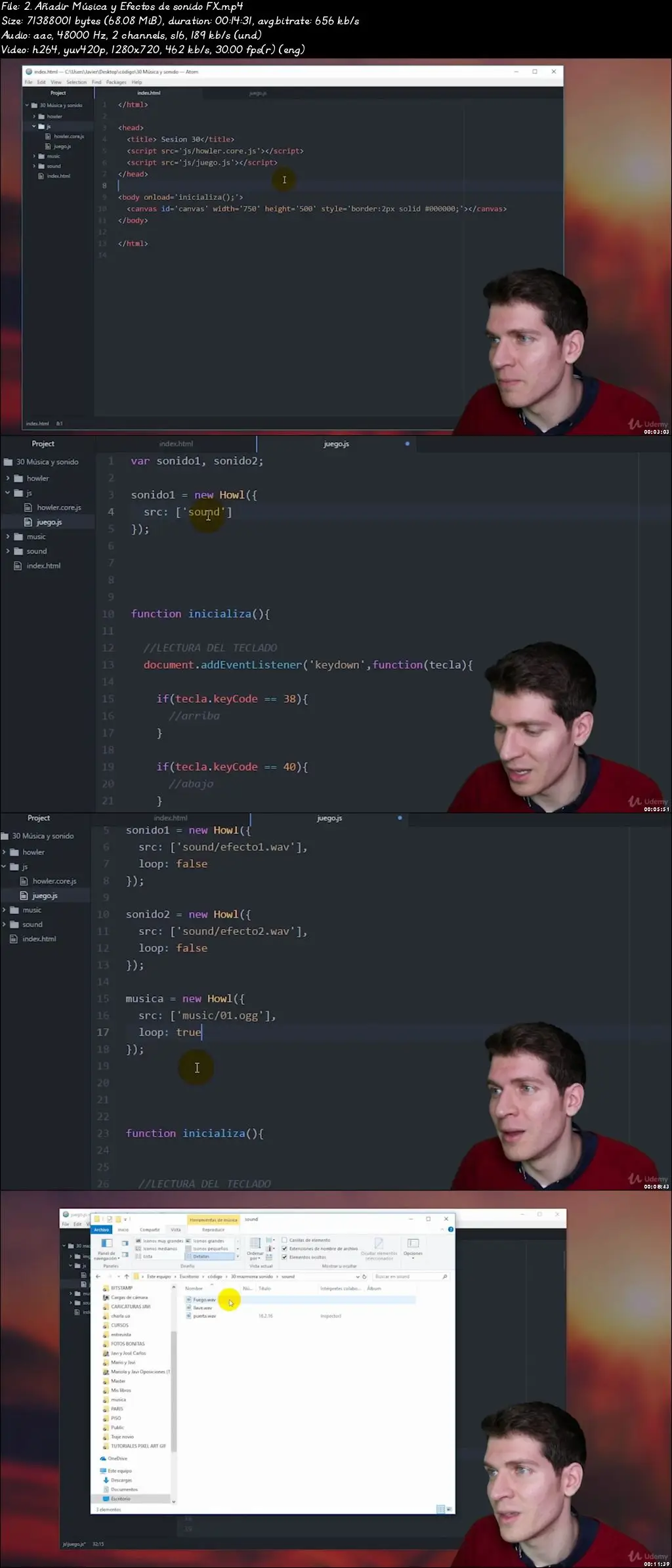The image size is (672, 1568).
Task: Click the juego.js file icon in the second frame
Action: 28,522
